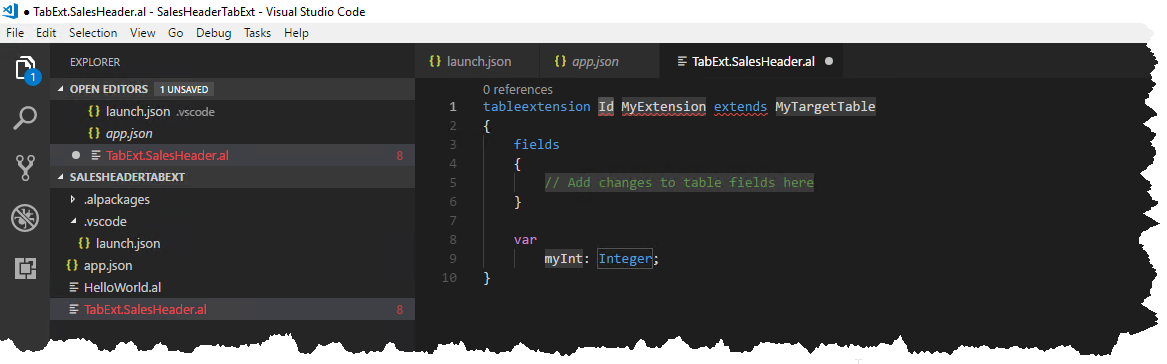Click the comment 'Add changes to table fields here'
The image size is (1167, 364).
point(680,182)
